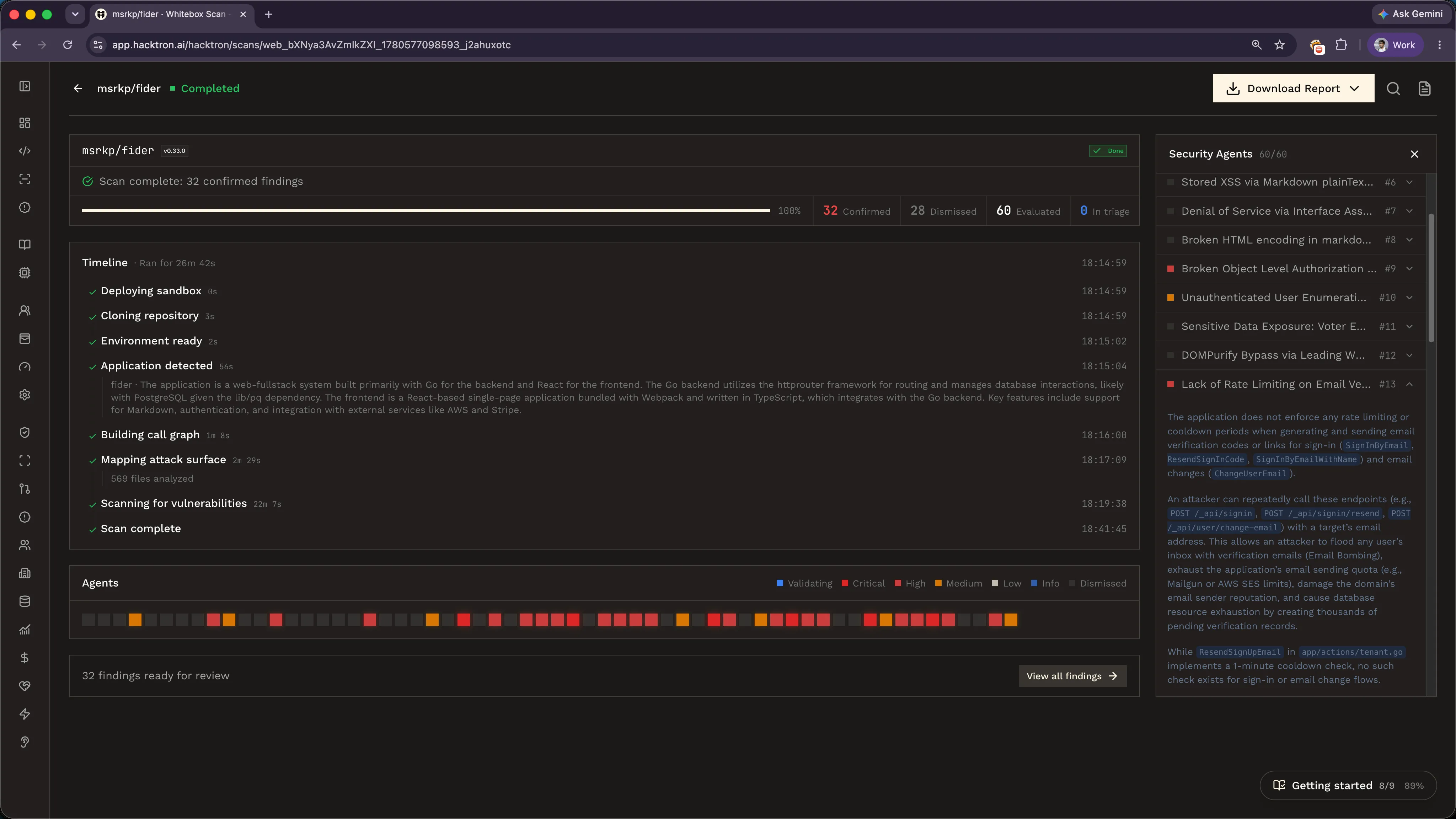Click the 60 Evaluated counter
The height and width of the screenshot is (819, 1456).
point(1028,211)
